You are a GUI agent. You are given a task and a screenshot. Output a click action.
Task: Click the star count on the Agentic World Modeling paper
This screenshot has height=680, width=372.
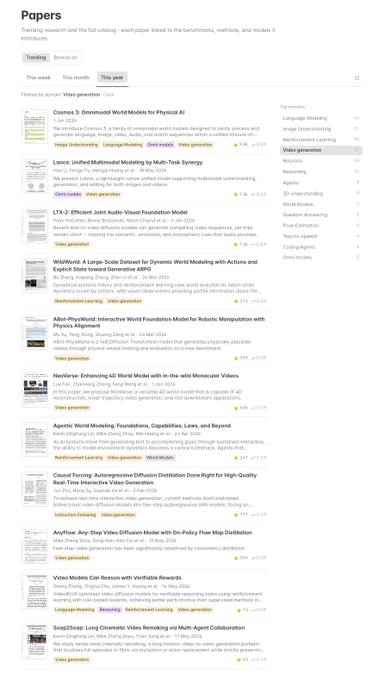pyautogui.click(x=241, y=458)
